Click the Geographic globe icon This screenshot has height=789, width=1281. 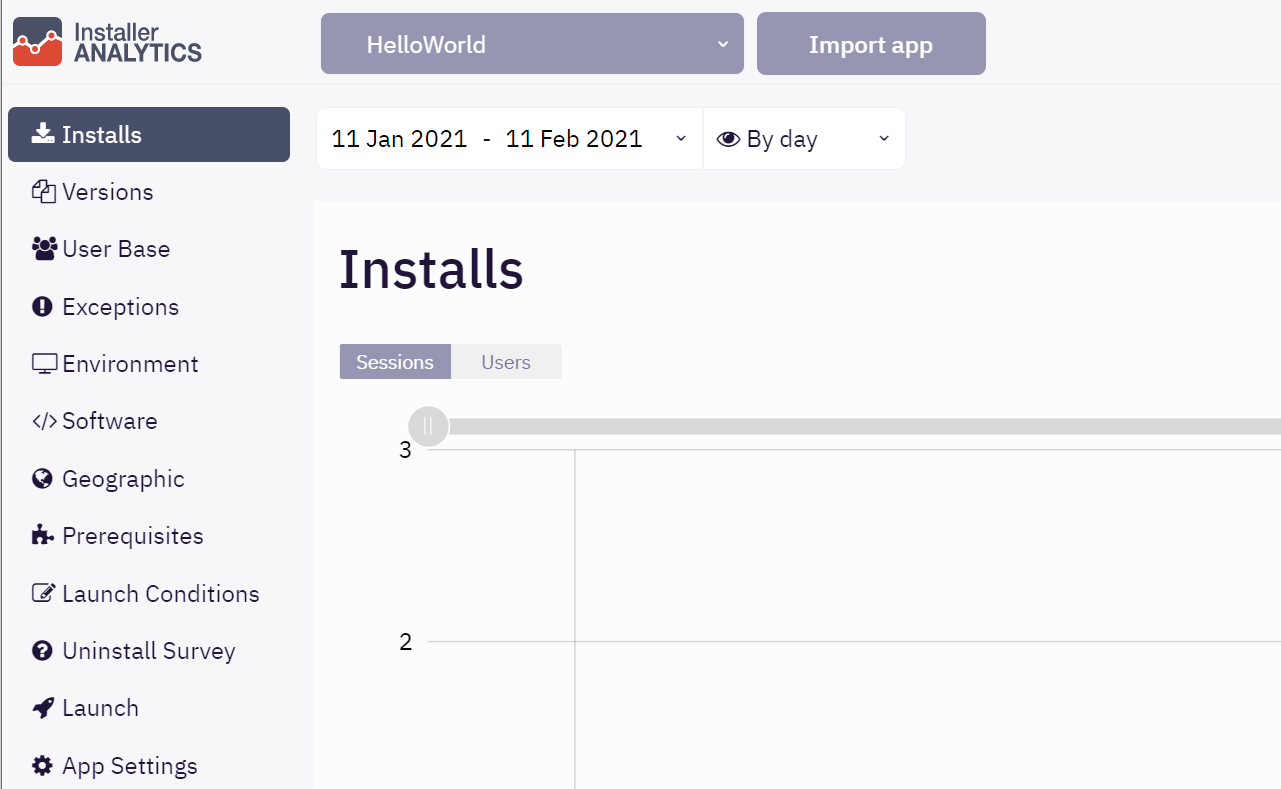[x=42, y=479]
